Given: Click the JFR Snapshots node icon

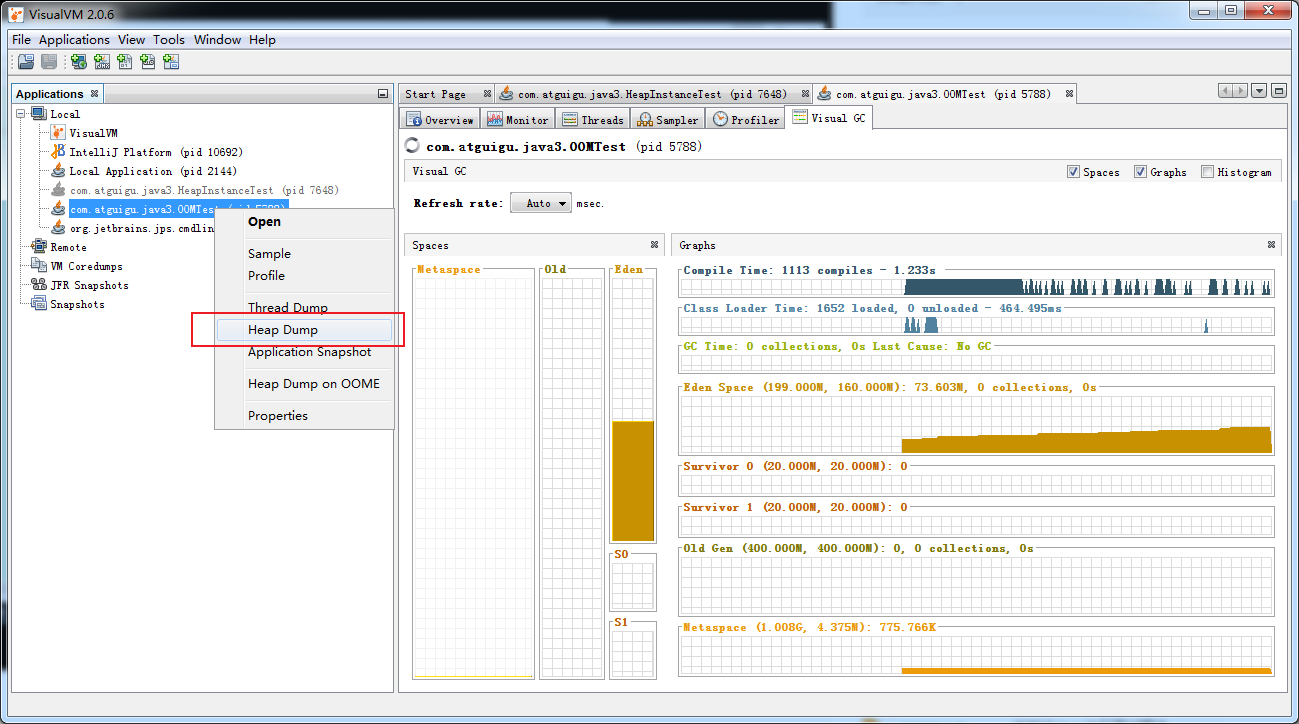Looking at the screenshot, I should (x=39, y=285).
